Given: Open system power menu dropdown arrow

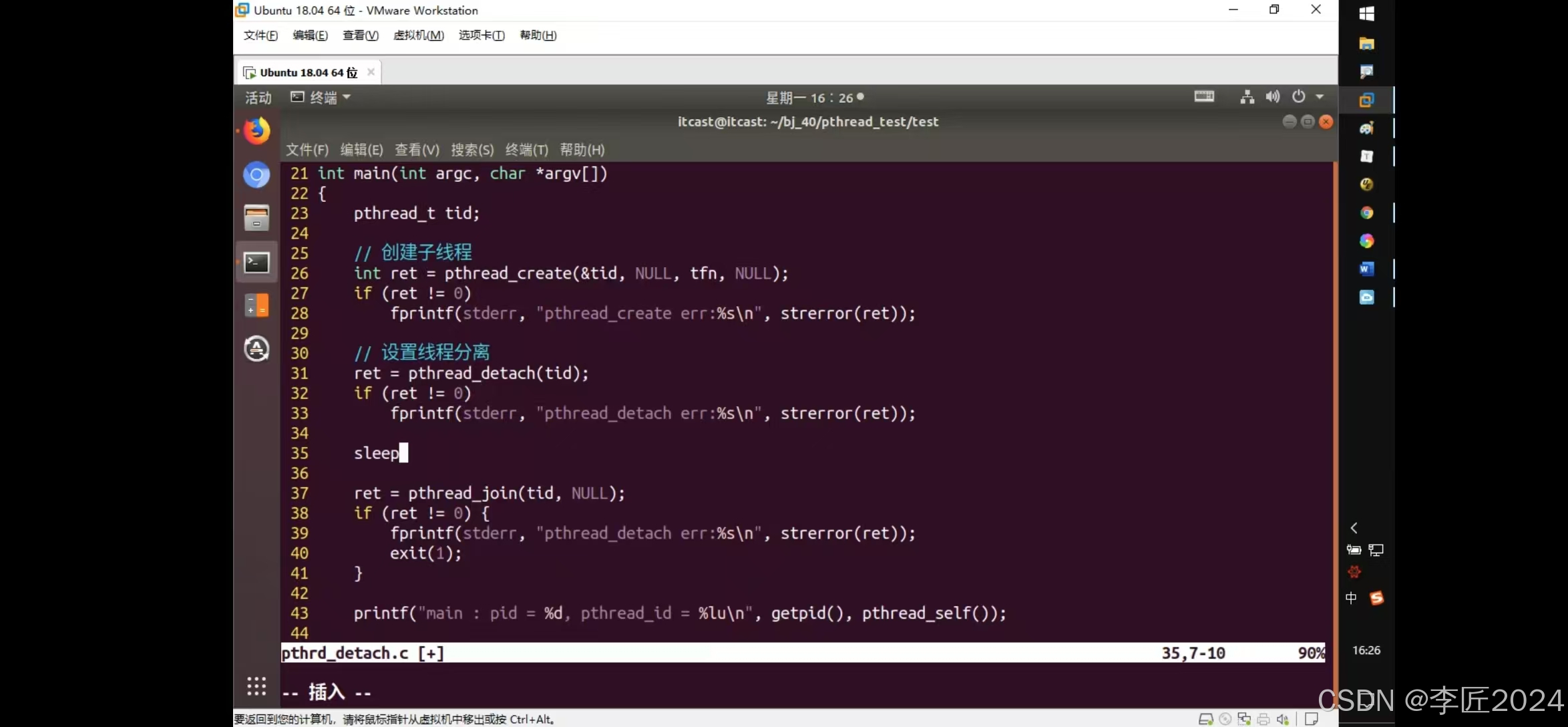Looking at the screenshot, I should pos(1320,97).
